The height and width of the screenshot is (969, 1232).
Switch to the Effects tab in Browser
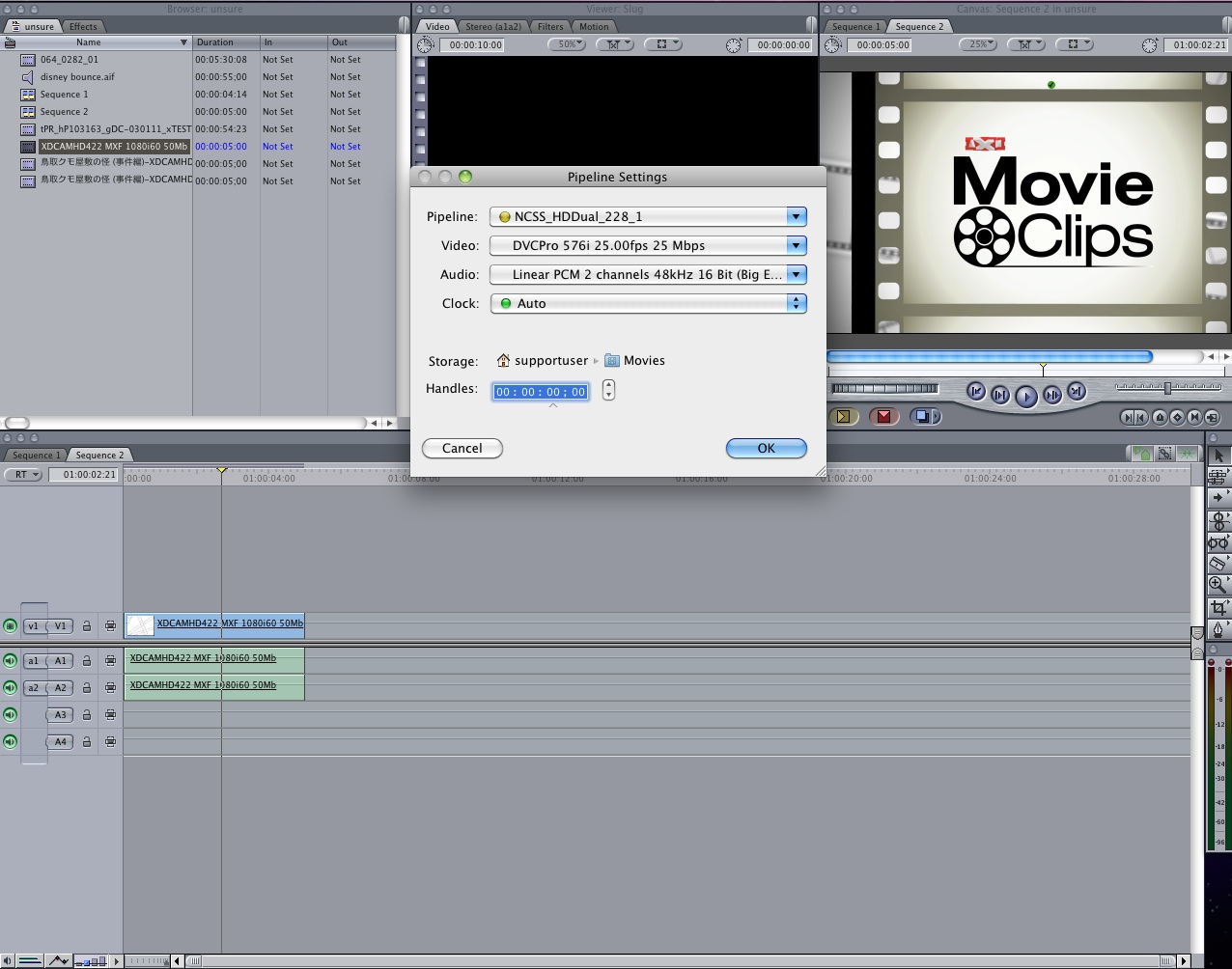point(83,26)
